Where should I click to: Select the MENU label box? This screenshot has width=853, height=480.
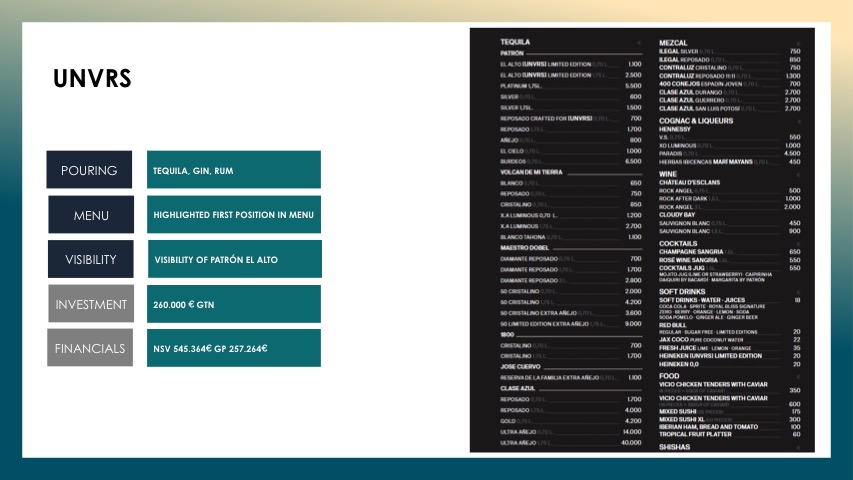click(90, 215)
